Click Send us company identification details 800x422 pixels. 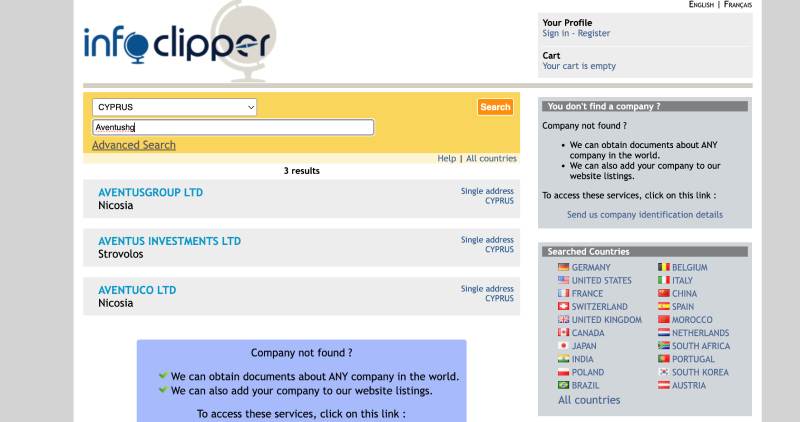tap(644, 214)
